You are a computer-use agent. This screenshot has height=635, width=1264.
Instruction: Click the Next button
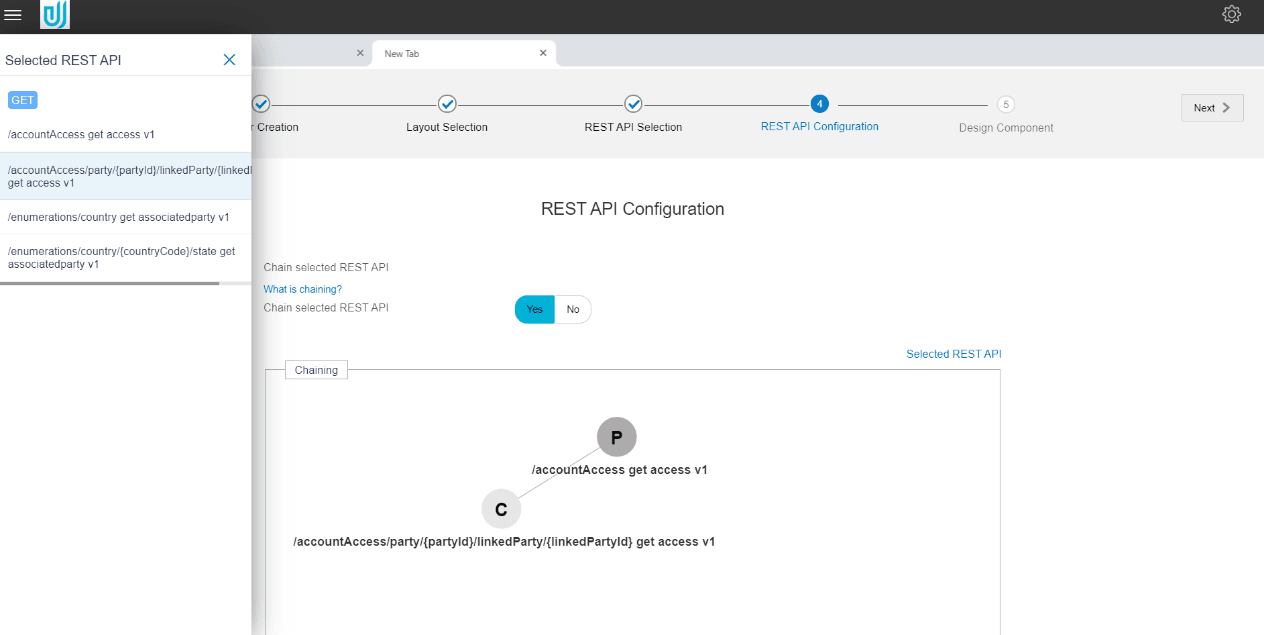[x=1212, y=108]
